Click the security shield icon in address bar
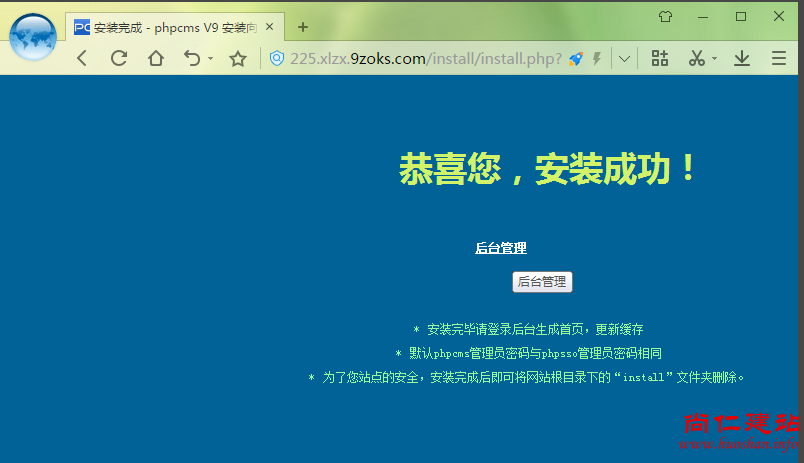This screenshot has width=804, height=463. (x=277, y=59)
